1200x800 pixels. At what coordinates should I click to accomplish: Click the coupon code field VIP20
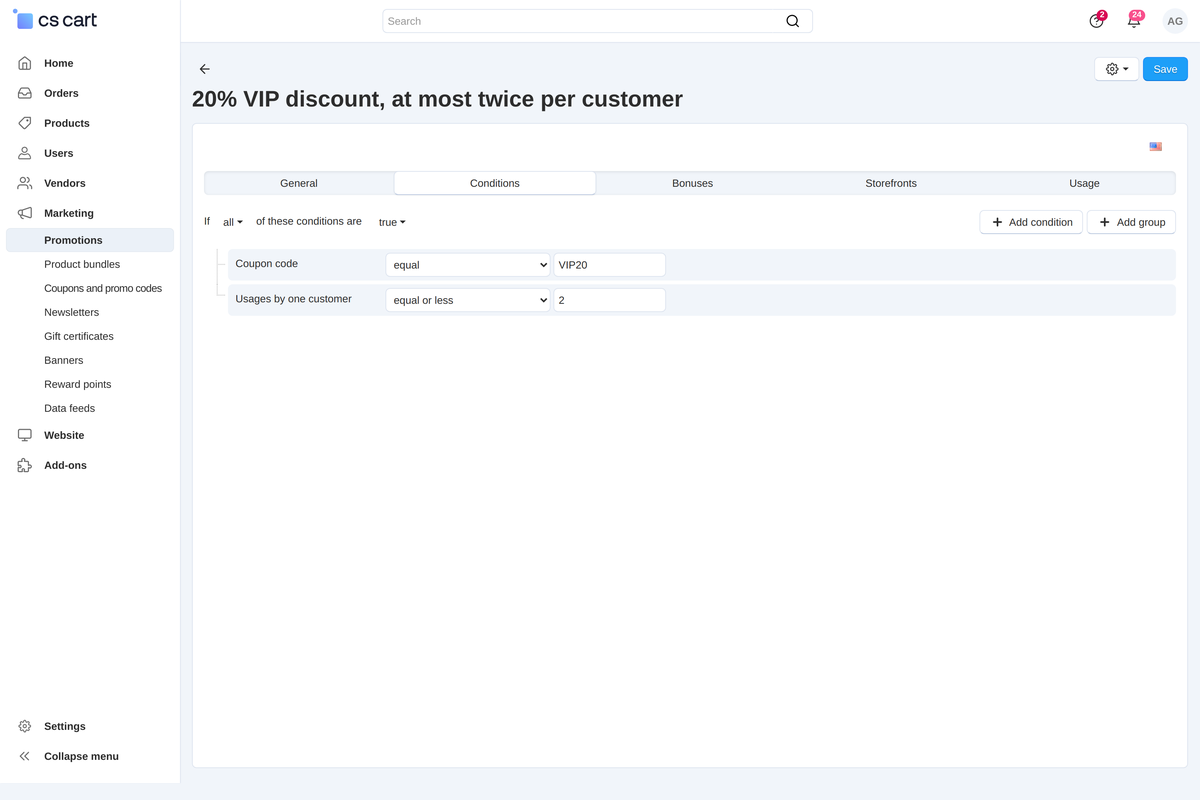[609, 265]
